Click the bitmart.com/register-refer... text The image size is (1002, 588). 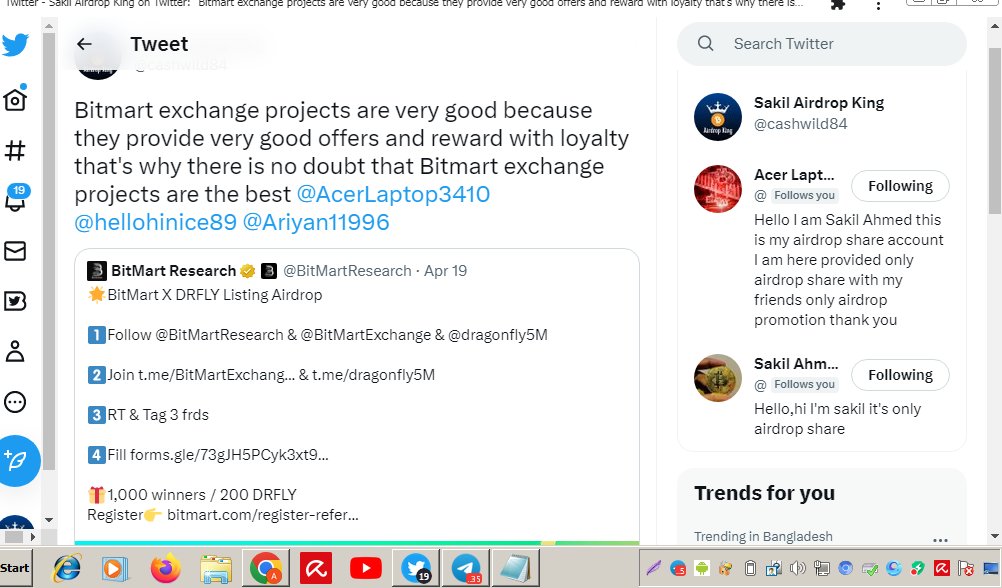(263, 514)
